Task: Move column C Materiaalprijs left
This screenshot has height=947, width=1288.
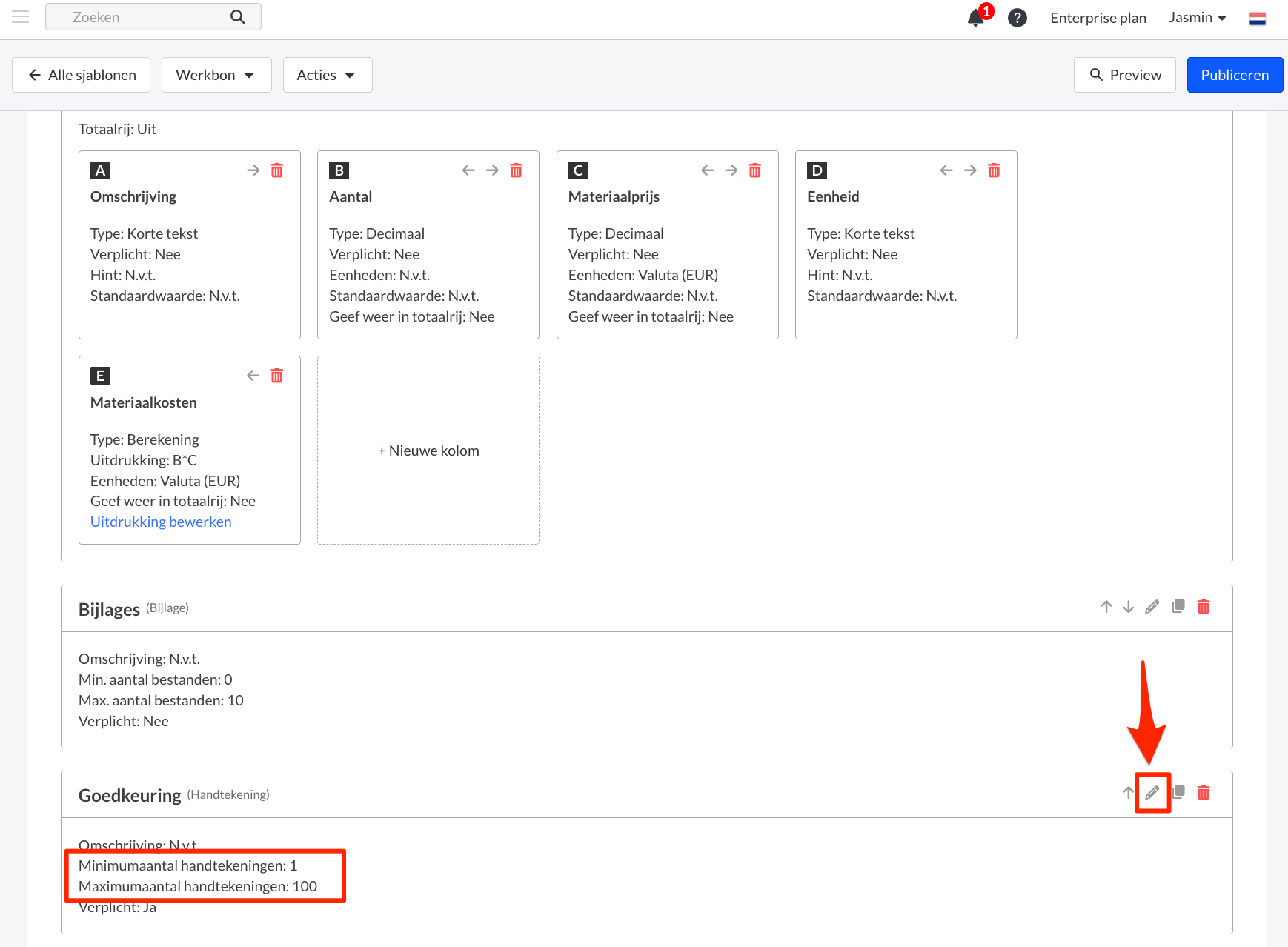Action: [x=708, y=170]
